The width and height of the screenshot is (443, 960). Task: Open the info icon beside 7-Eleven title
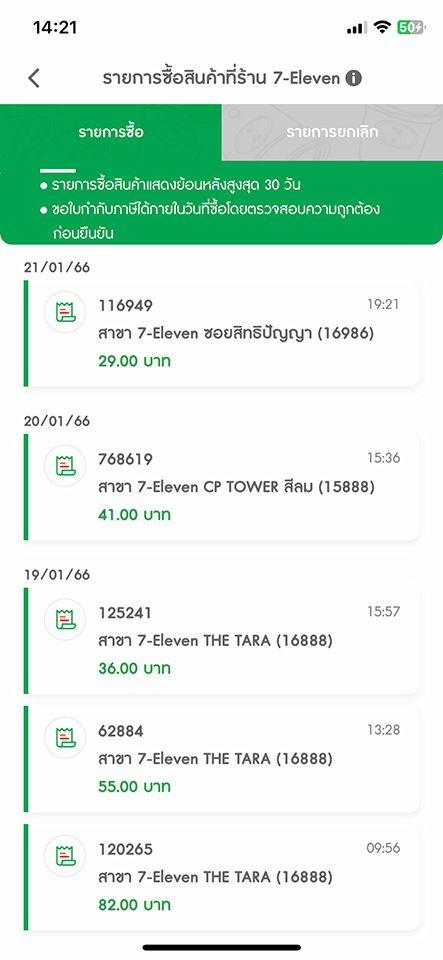(x=353, y=78)
